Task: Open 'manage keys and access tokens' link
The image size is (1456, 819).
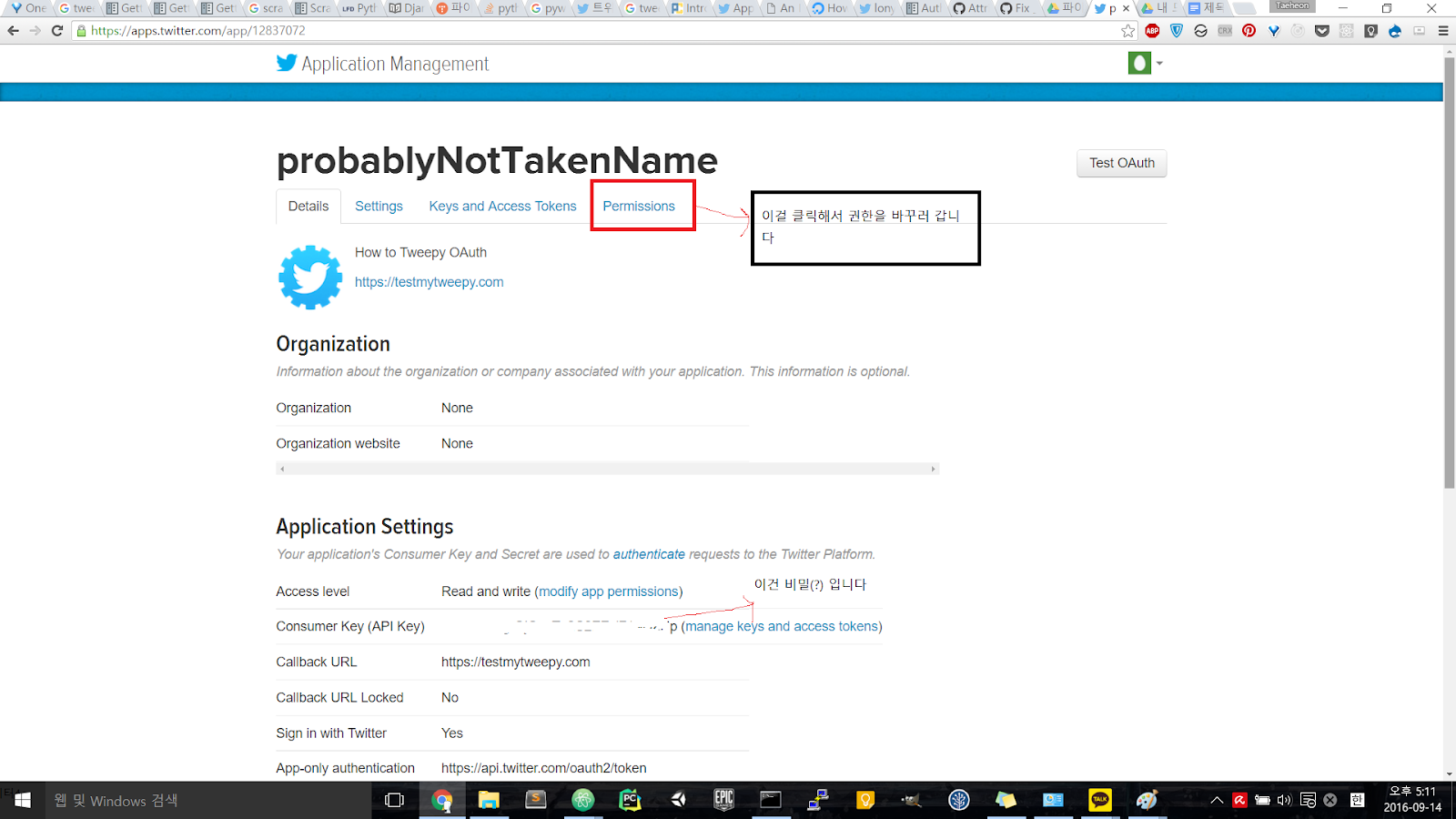Action: [782, 626]
